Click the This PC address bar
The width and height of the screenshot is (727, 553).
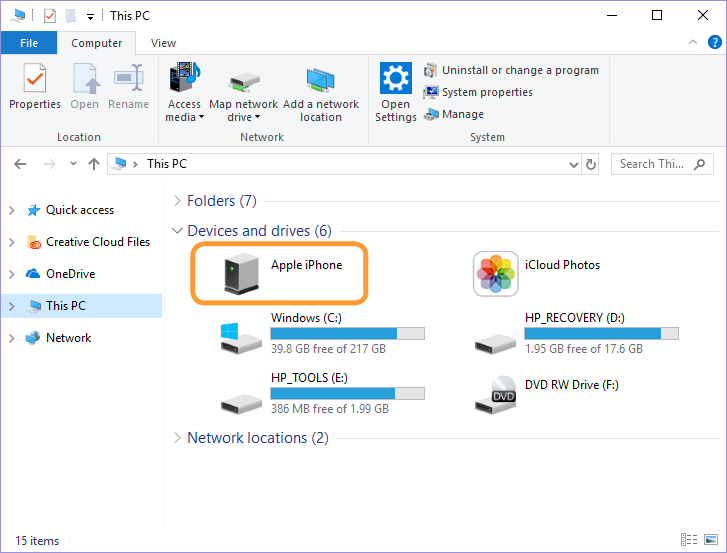(x=343, y=164)
